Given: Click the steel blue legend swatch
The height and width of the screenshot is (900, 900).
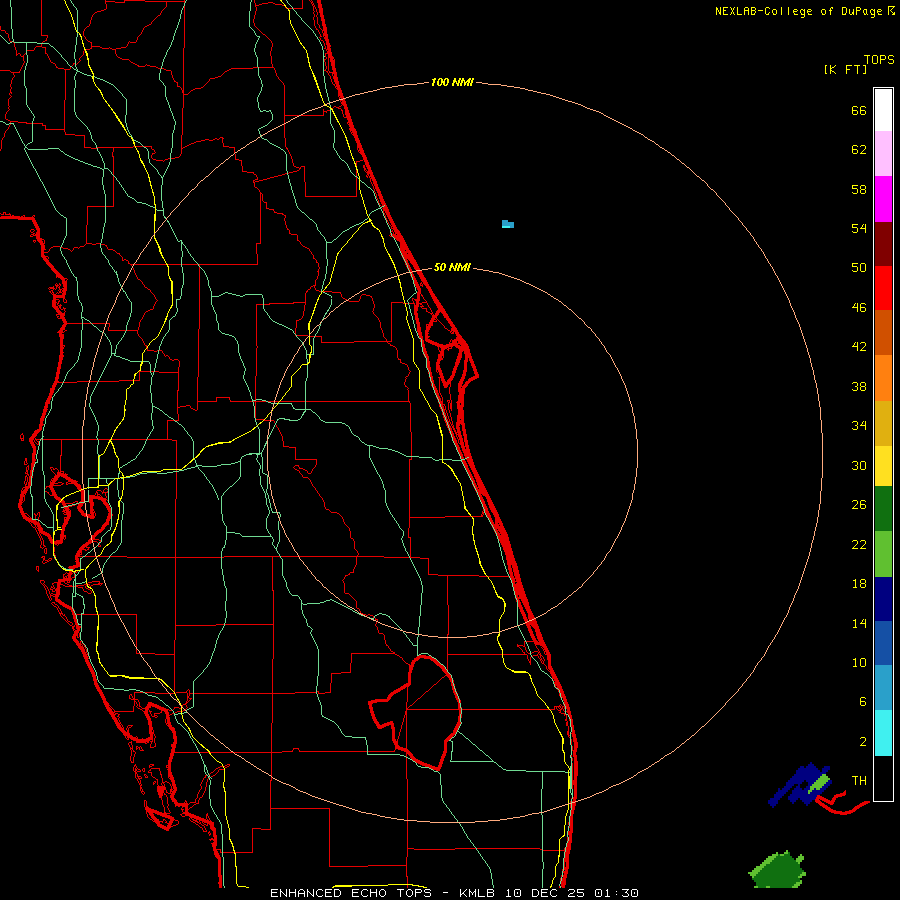Looking at the screenshot, I should pyautogui.click(x=883, y=688).
